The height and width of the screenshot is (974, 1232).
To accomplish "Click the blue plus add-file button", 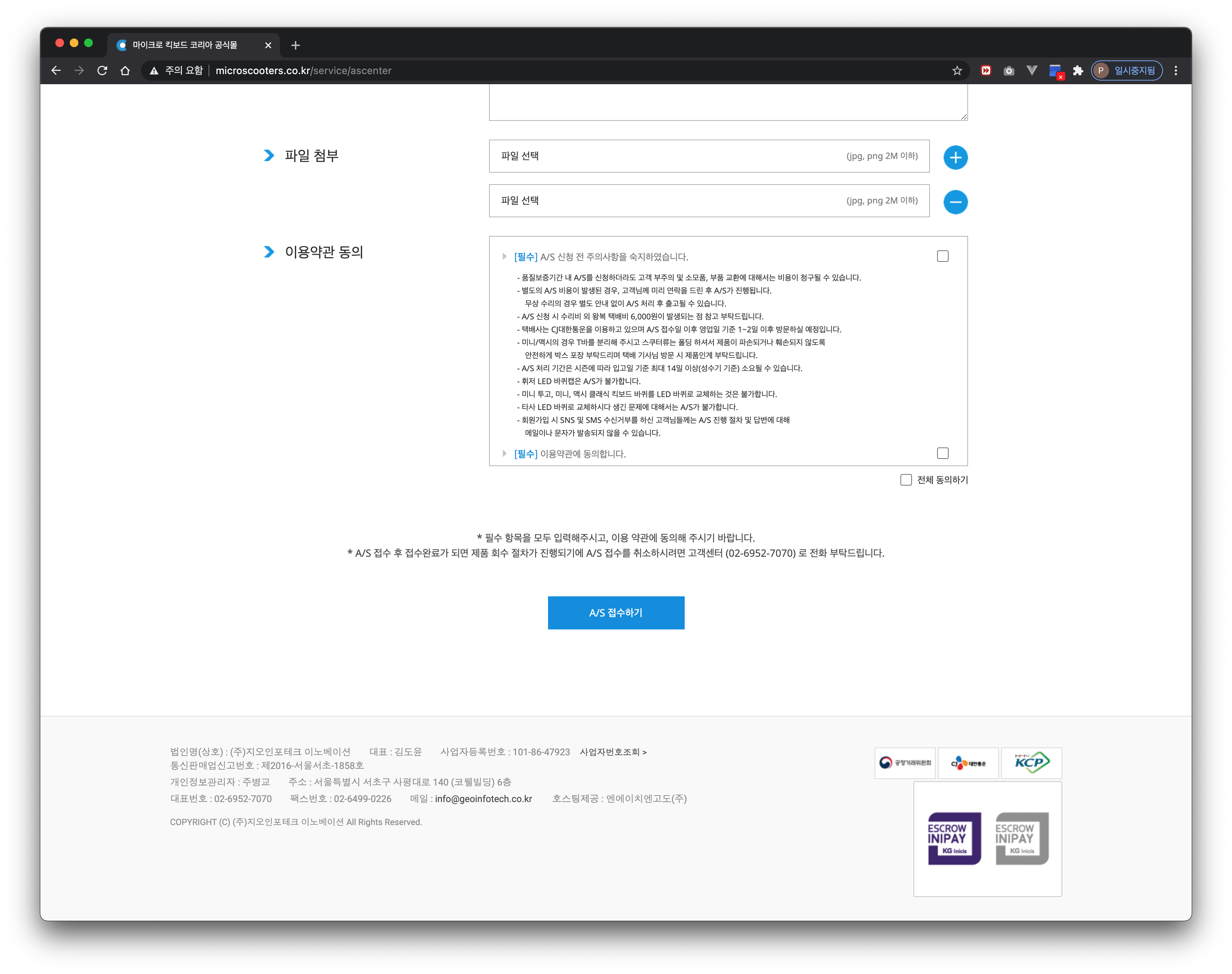I will pos(955,158).
